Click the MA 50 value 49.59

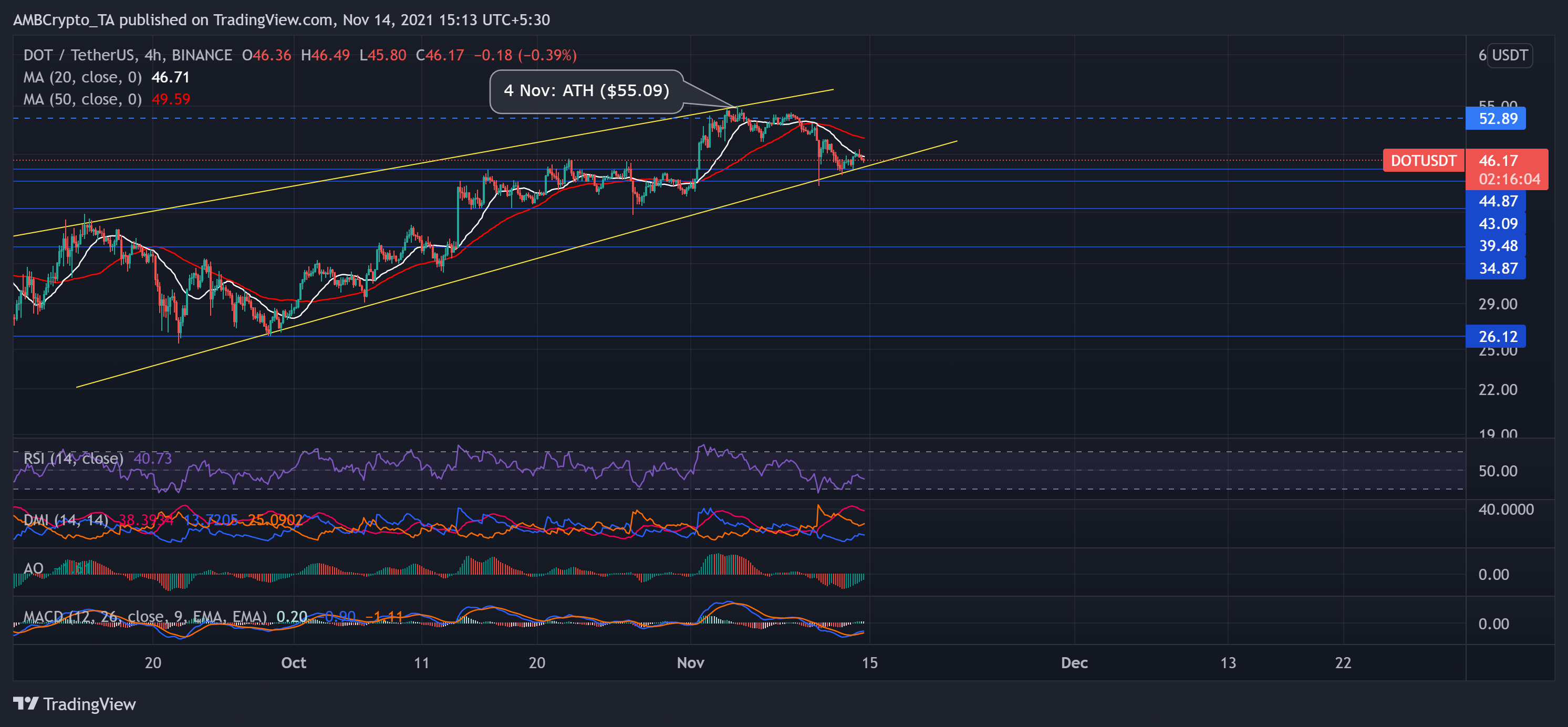pyautogui.click(x=171, y=99)
